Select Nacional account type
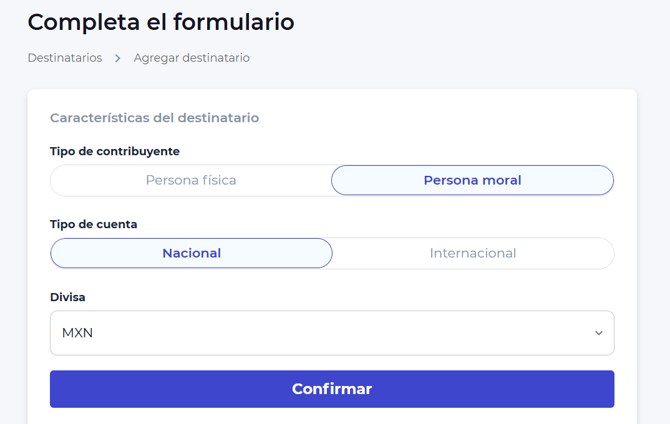Image resolution: width=670 pixels, height=424 pixels. 191,253
